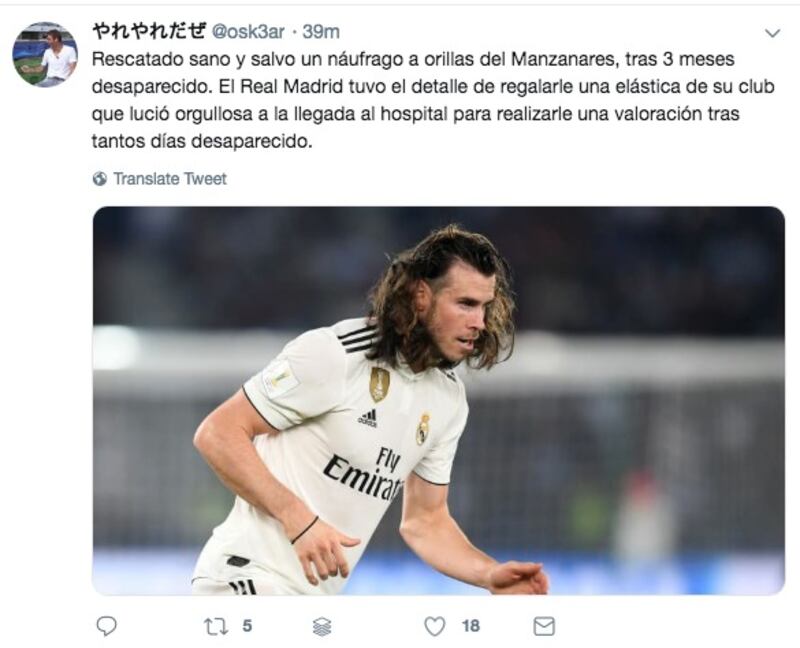The width and height of the screenshot is (800, 648).
Task: Click the Adidas logo on the shirt
Action: (368, 418)
